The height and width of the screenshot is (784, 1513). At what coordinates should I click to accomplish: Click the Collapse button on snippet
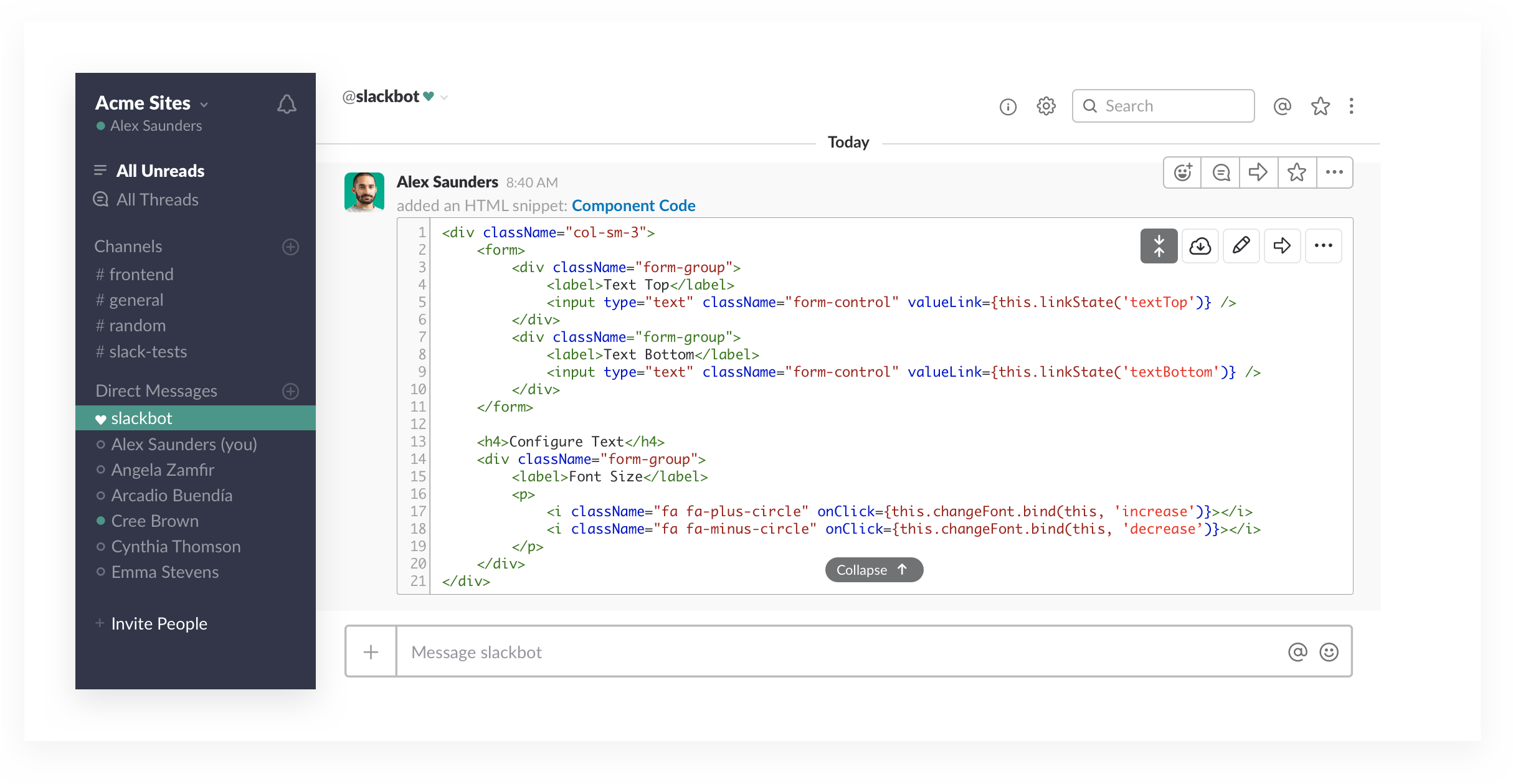(x=874, y=570)
